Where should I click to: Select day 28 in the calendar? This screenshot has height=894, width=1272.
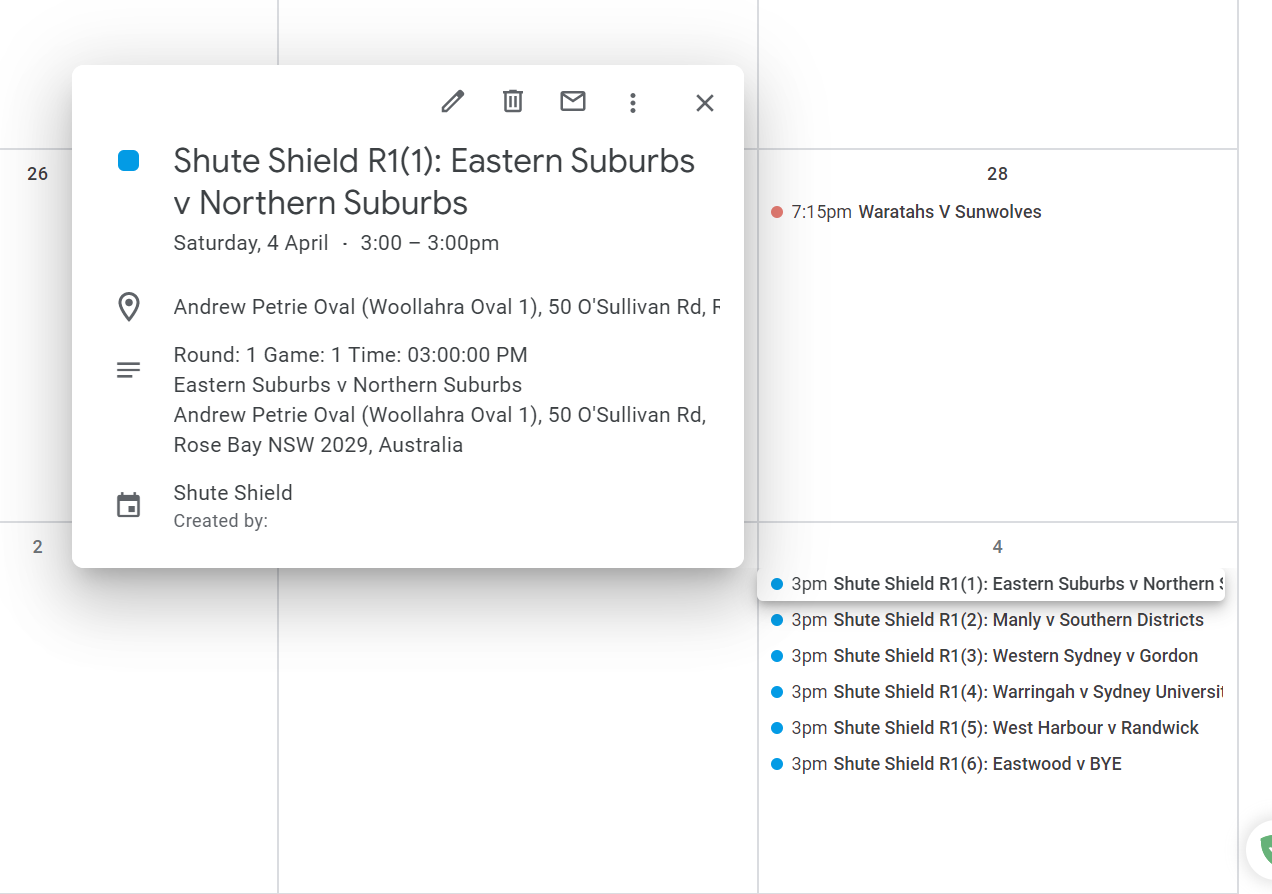pyautogui.click(x=997, y=174)
